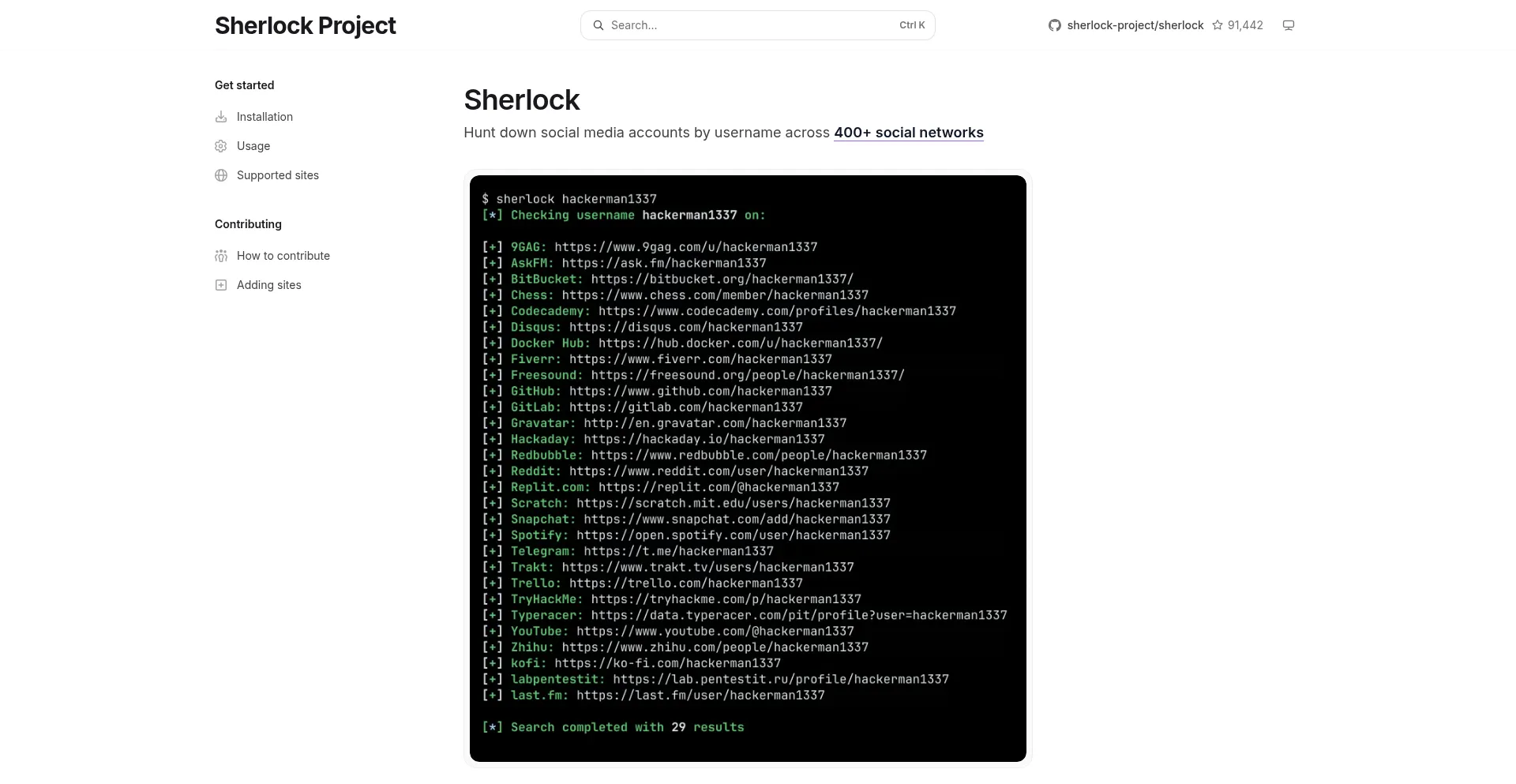Click the Gravatar result line
The width and height of the screenshot is (1516, 784).
pyautogui.click(x=664, y=423)
